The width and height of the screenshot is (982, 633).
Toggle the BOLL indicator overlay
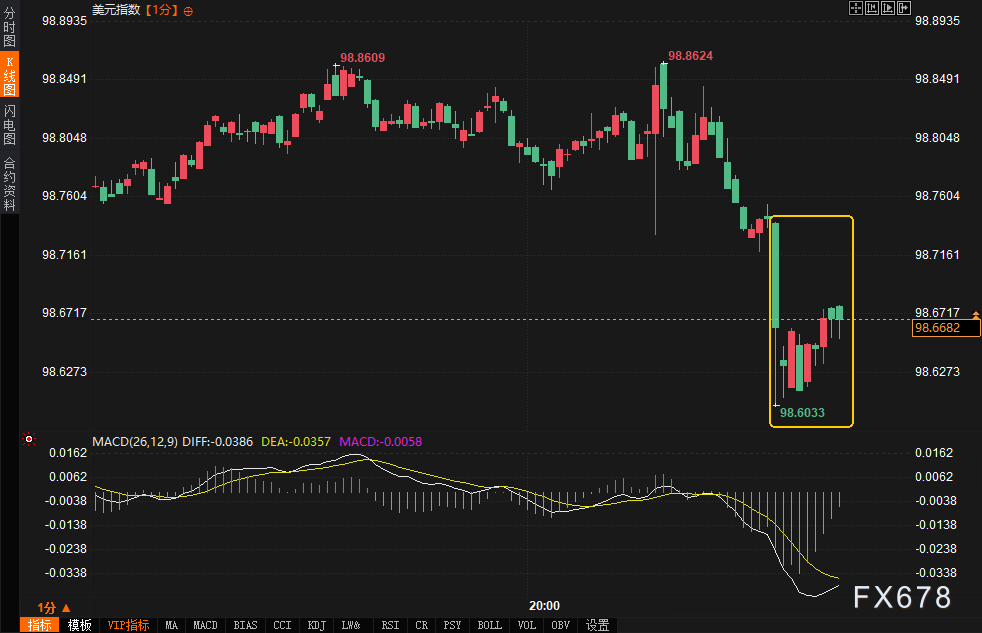pos(489,625)
